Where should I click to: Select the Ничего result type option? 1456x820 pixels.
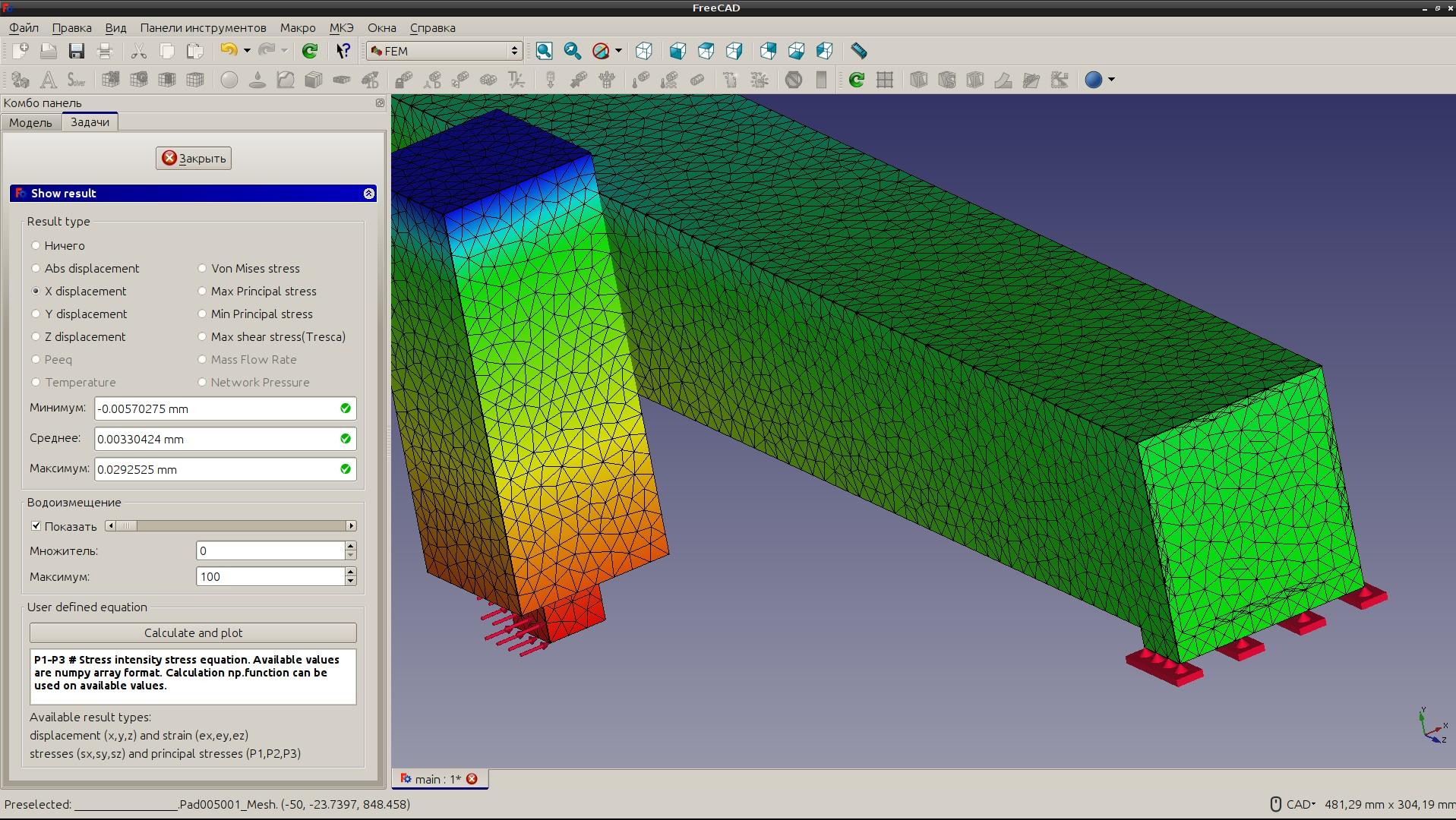coord(58,245)
